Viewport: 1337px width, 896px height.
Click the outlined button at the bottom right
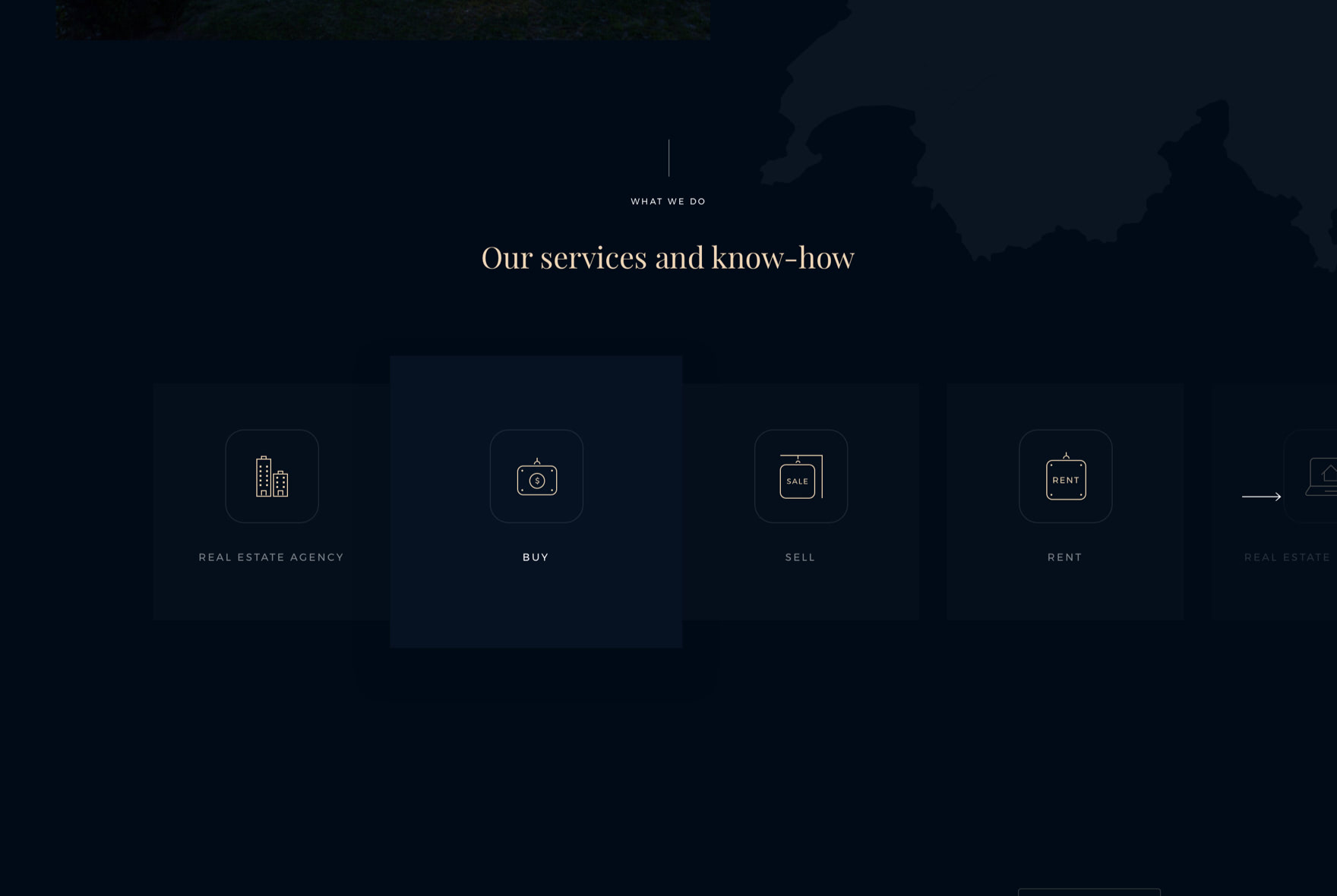pyautogui.click(x=1089, y=892)
